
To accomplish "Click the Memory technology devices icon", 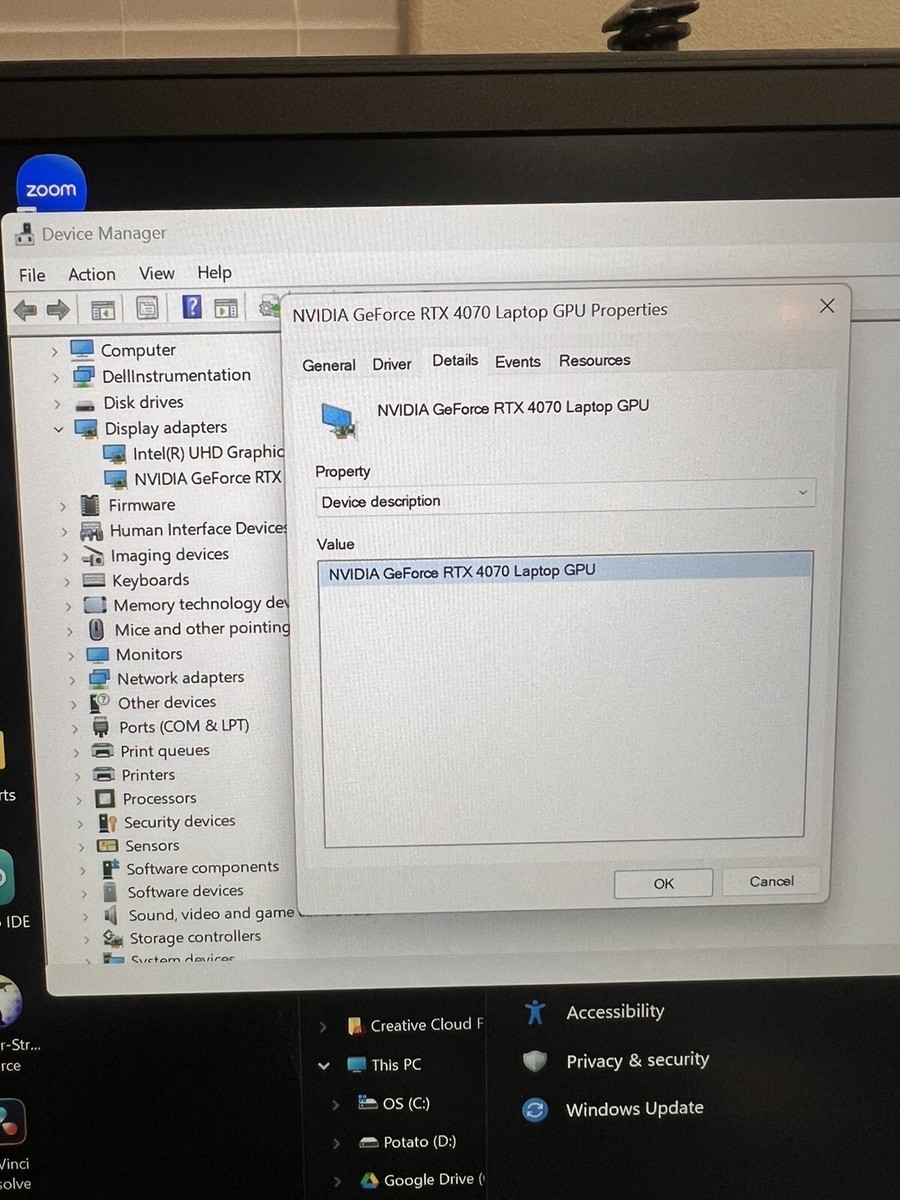I will point(96,606).
